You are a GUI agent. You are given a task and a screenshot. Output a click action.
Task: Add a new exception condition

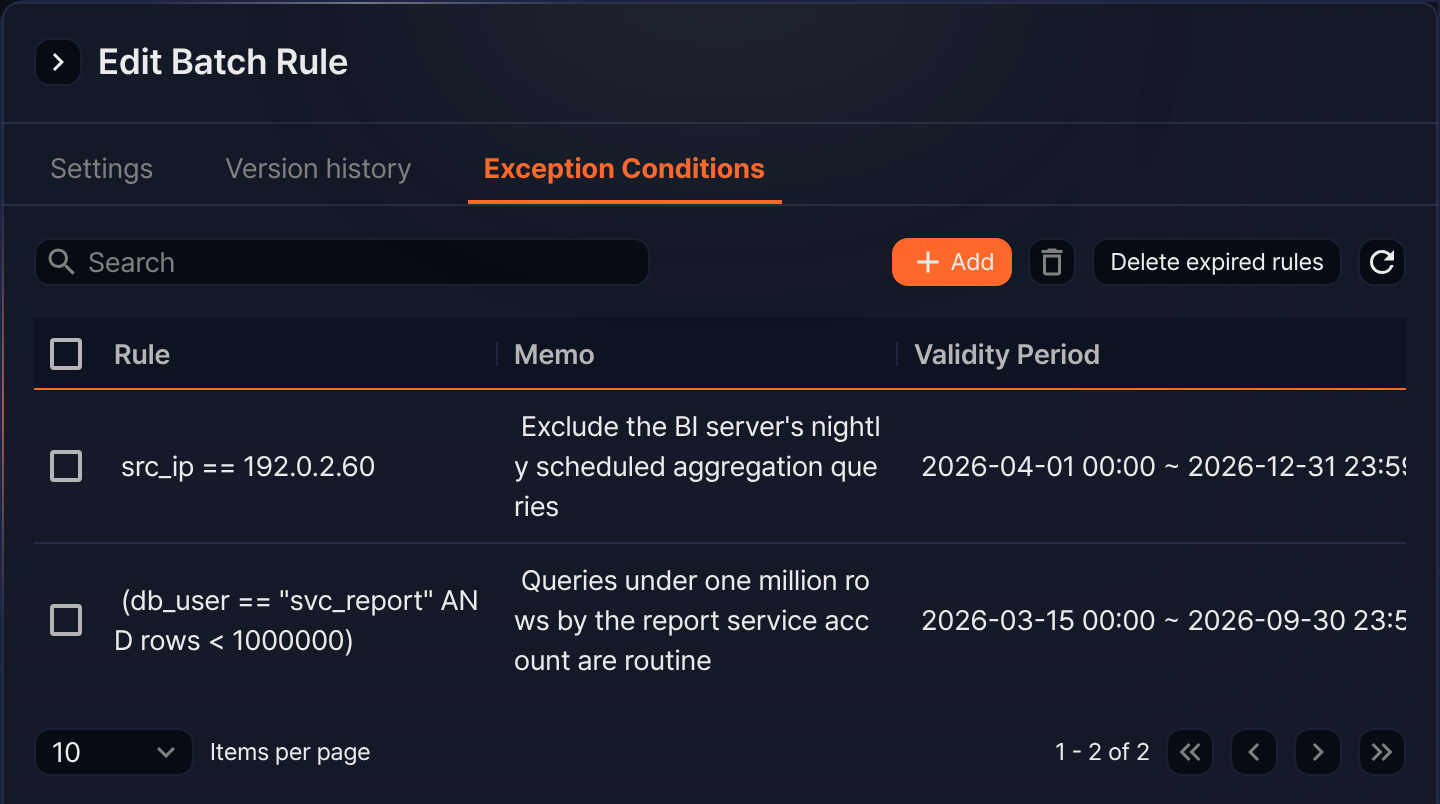pos(952,262)
